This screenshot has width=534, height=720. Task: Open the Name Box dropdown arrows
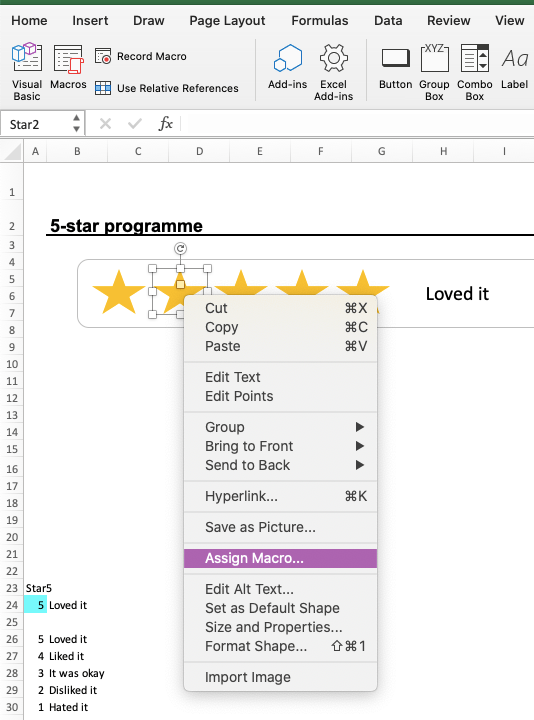tap(76, 124)
